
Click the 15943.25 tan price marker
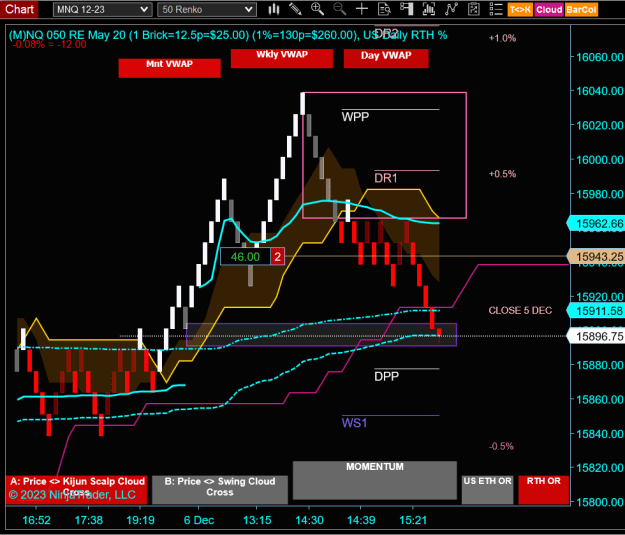pyautogui.click(x=596, y=256)
